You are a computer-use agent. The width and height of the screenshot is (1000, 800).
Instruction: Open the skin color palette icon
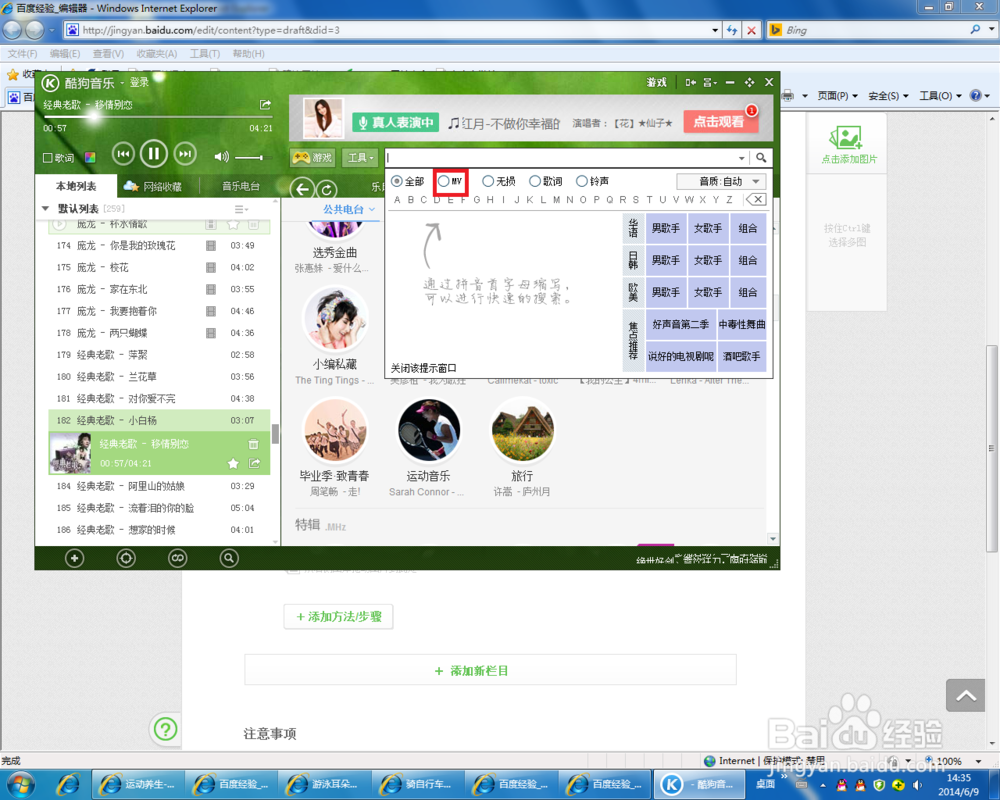point(91,158)
